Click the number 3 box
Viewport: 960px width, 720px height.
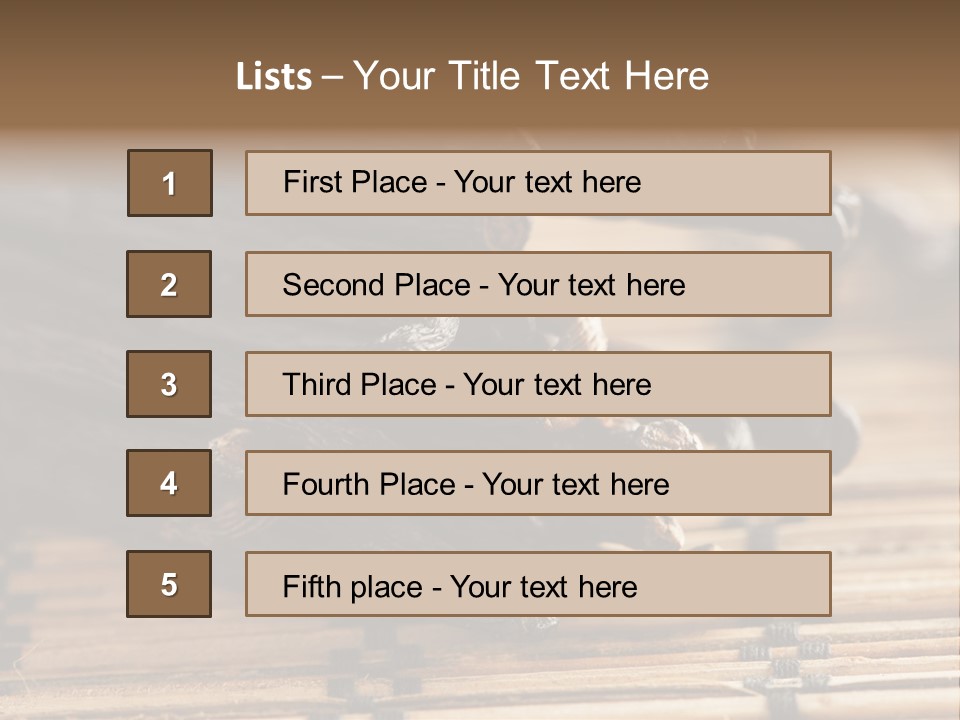coord(169,384)
